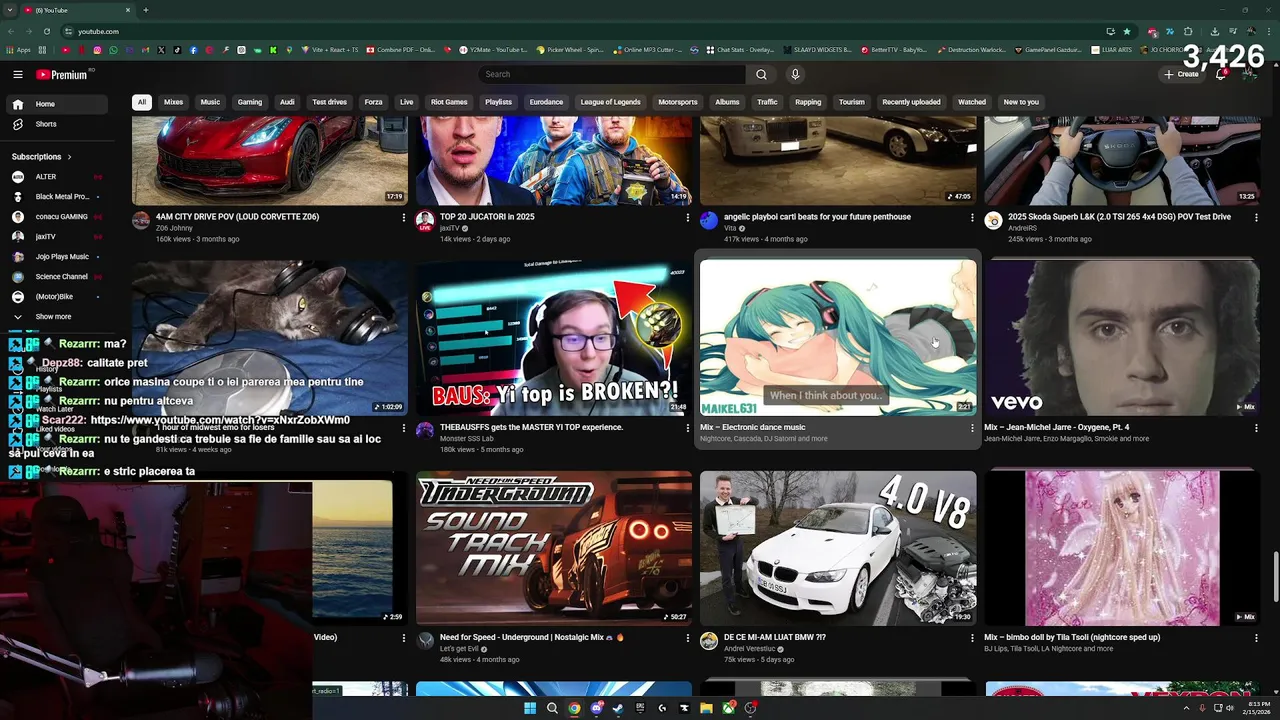Open Windows taskbar search
Screen dimensions: 1280x720
tap(552, 708)
